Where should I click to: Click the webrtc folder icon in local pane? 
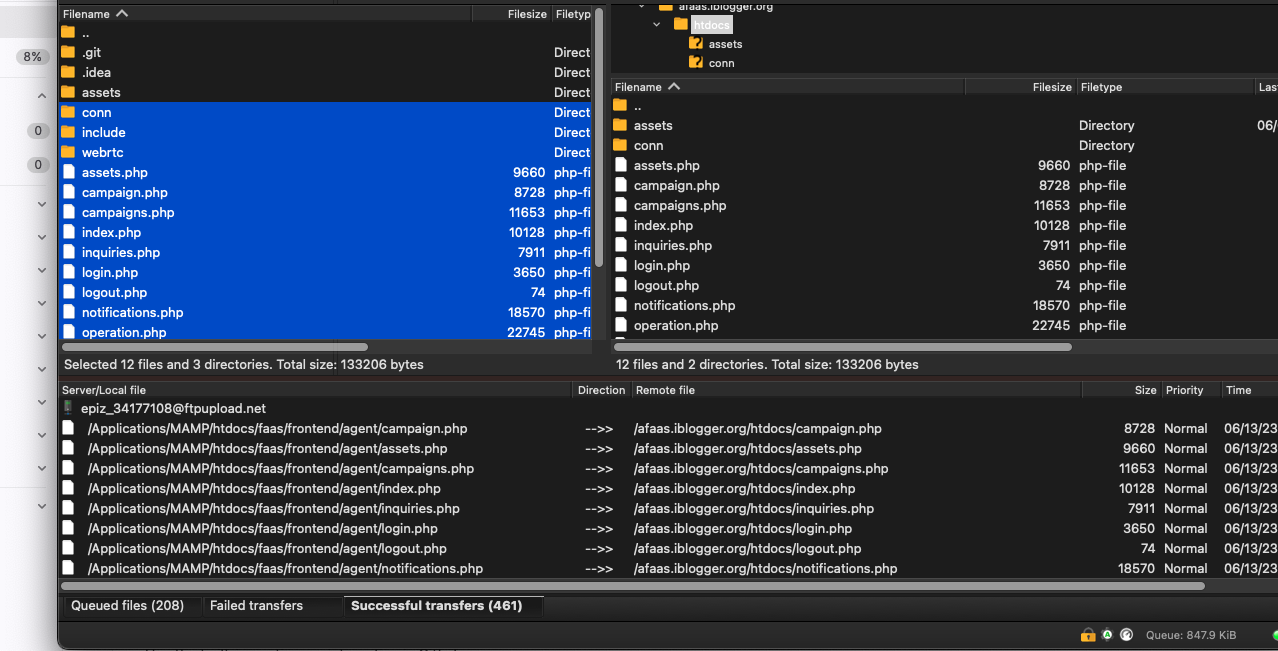pyautogui.click(x=68, y=152)
